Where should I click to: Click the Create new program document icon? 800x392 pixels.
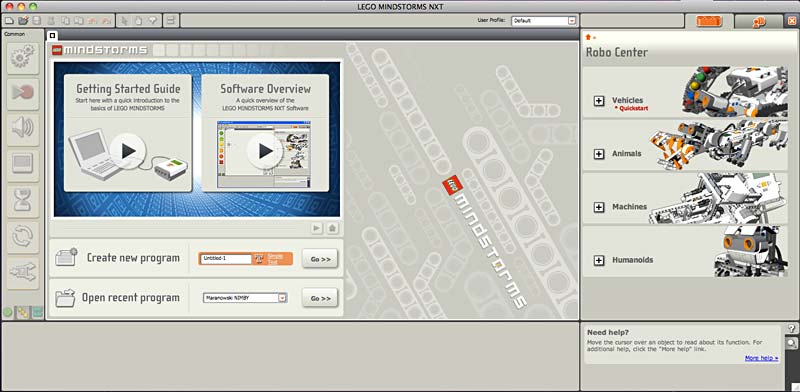[x=66, y=257]
